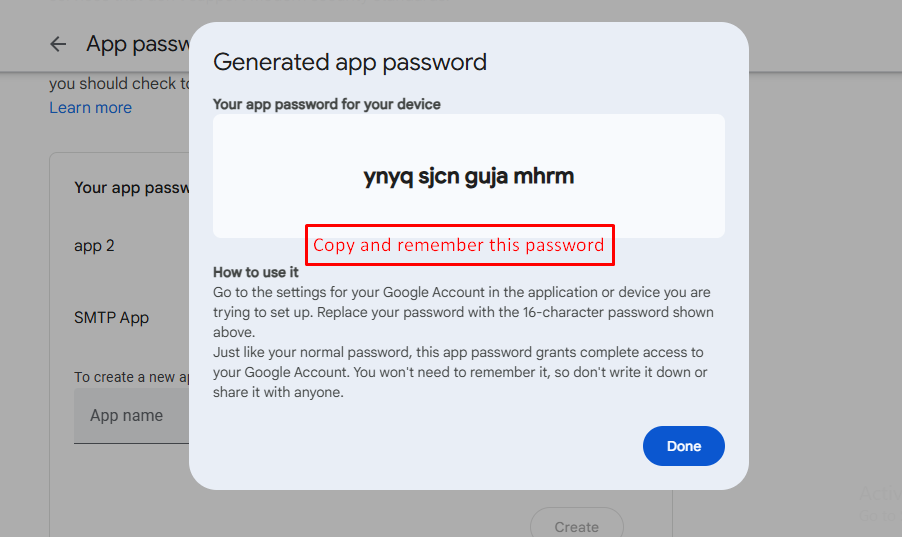The image size is (902, 537).
Task: Select the SMTP App password entry
Action: click(x=111, y=318)
